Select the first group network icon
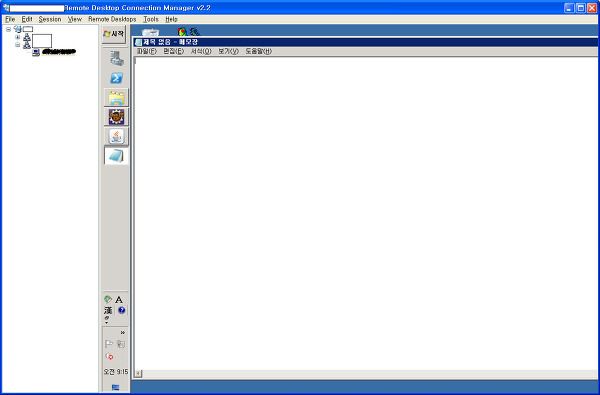The width and height of the screenshot is (600, 395). pos(27,37)
